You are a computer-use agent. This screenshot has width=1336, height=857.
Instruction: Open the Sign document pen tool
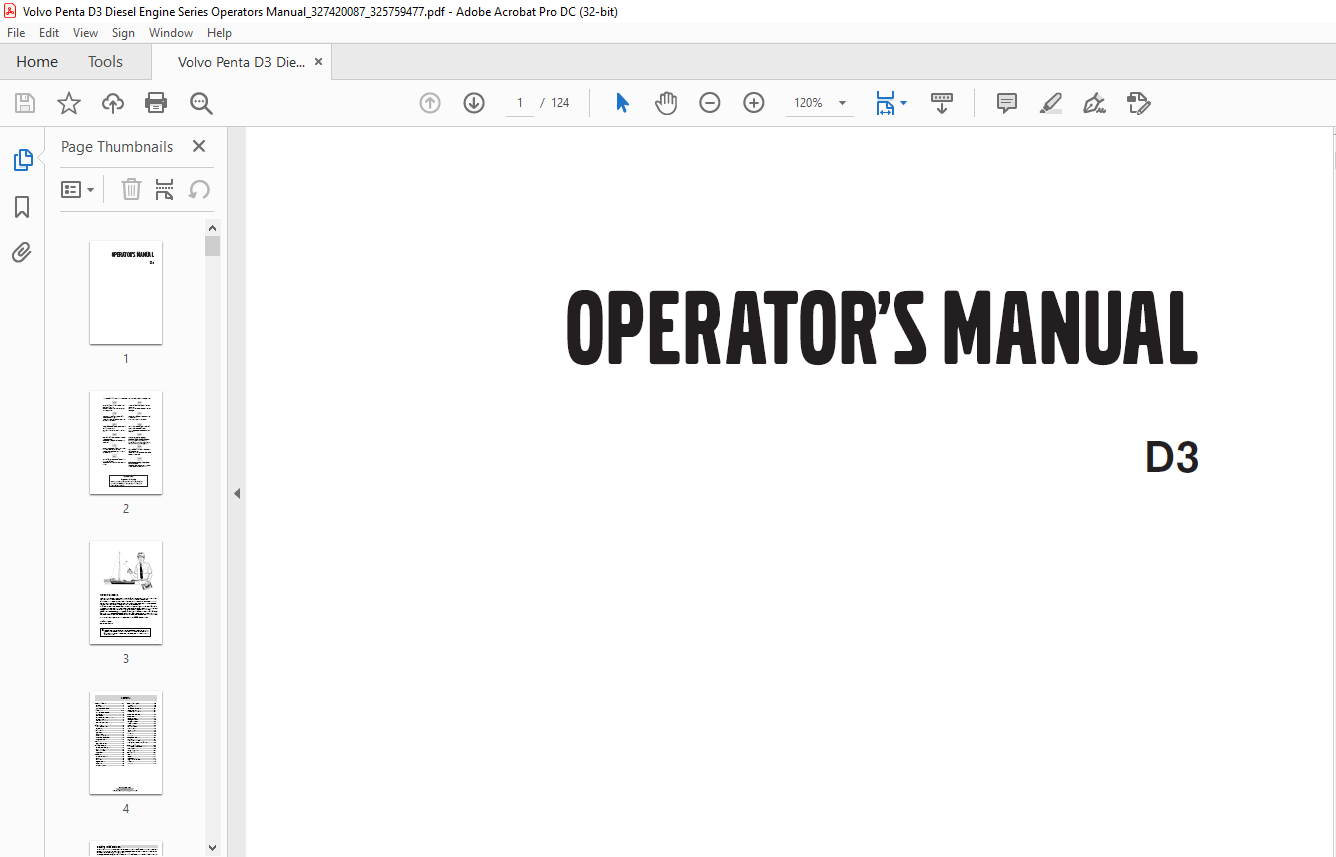[1094, 103]
